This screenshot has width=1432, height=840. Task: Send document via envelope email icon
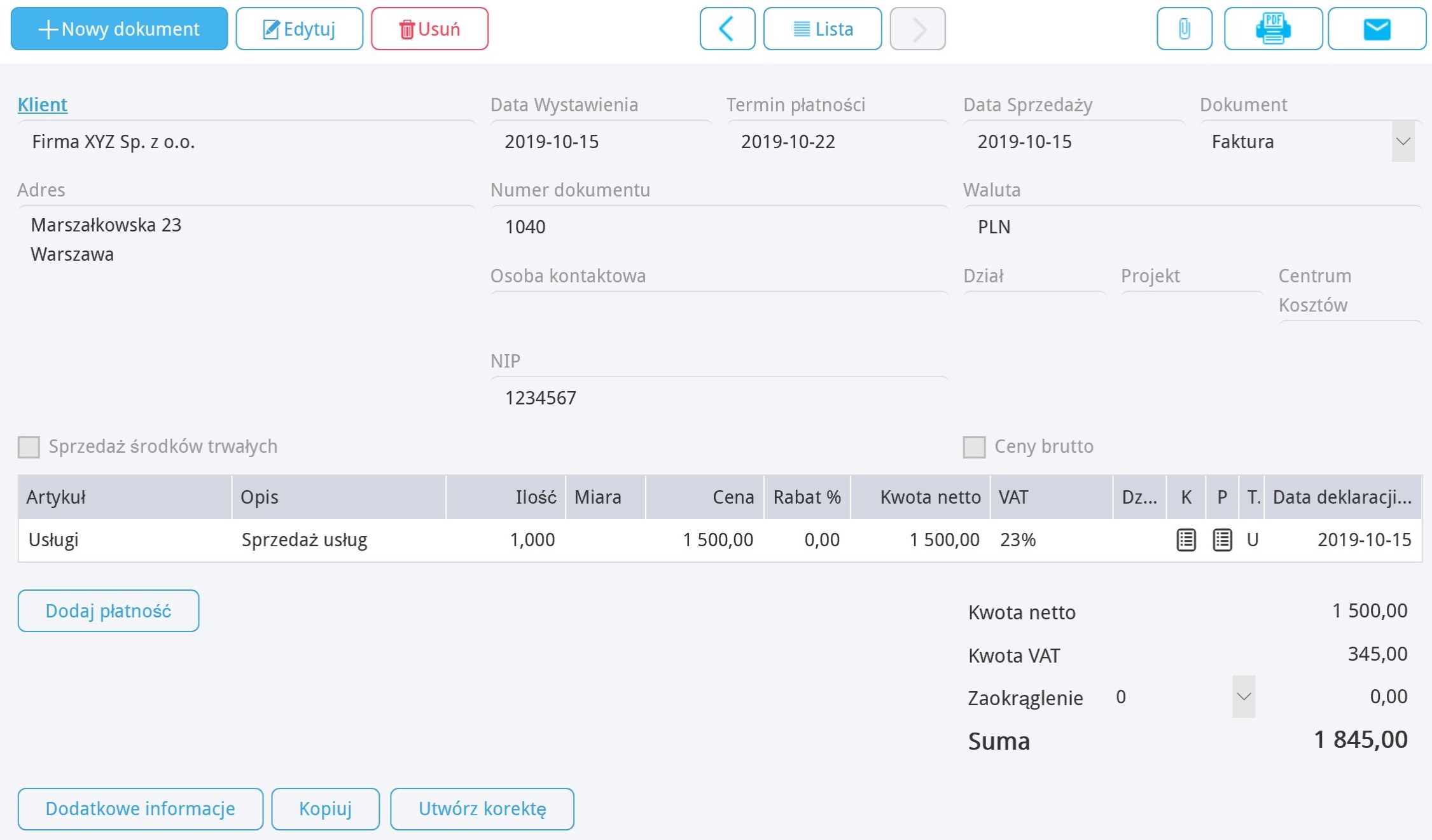(1377, 29)
